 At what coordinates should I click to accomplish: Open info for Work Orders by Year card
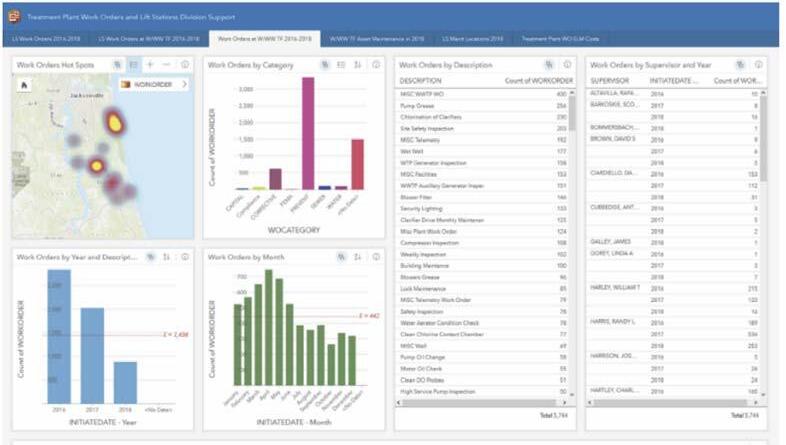[185, 257]
